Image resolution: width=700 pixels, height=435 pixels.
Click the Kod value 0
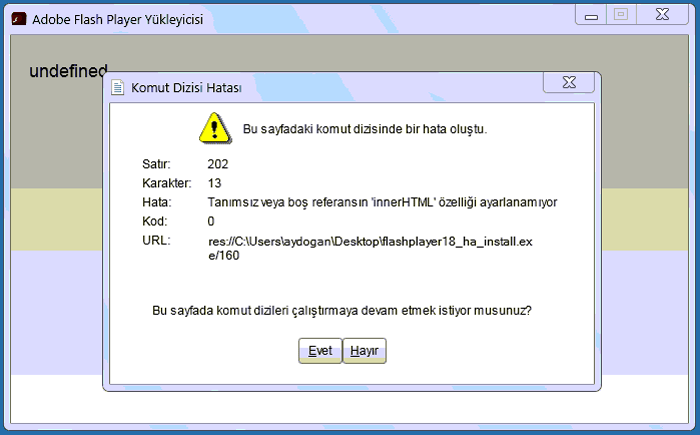(x=211, y=221)
